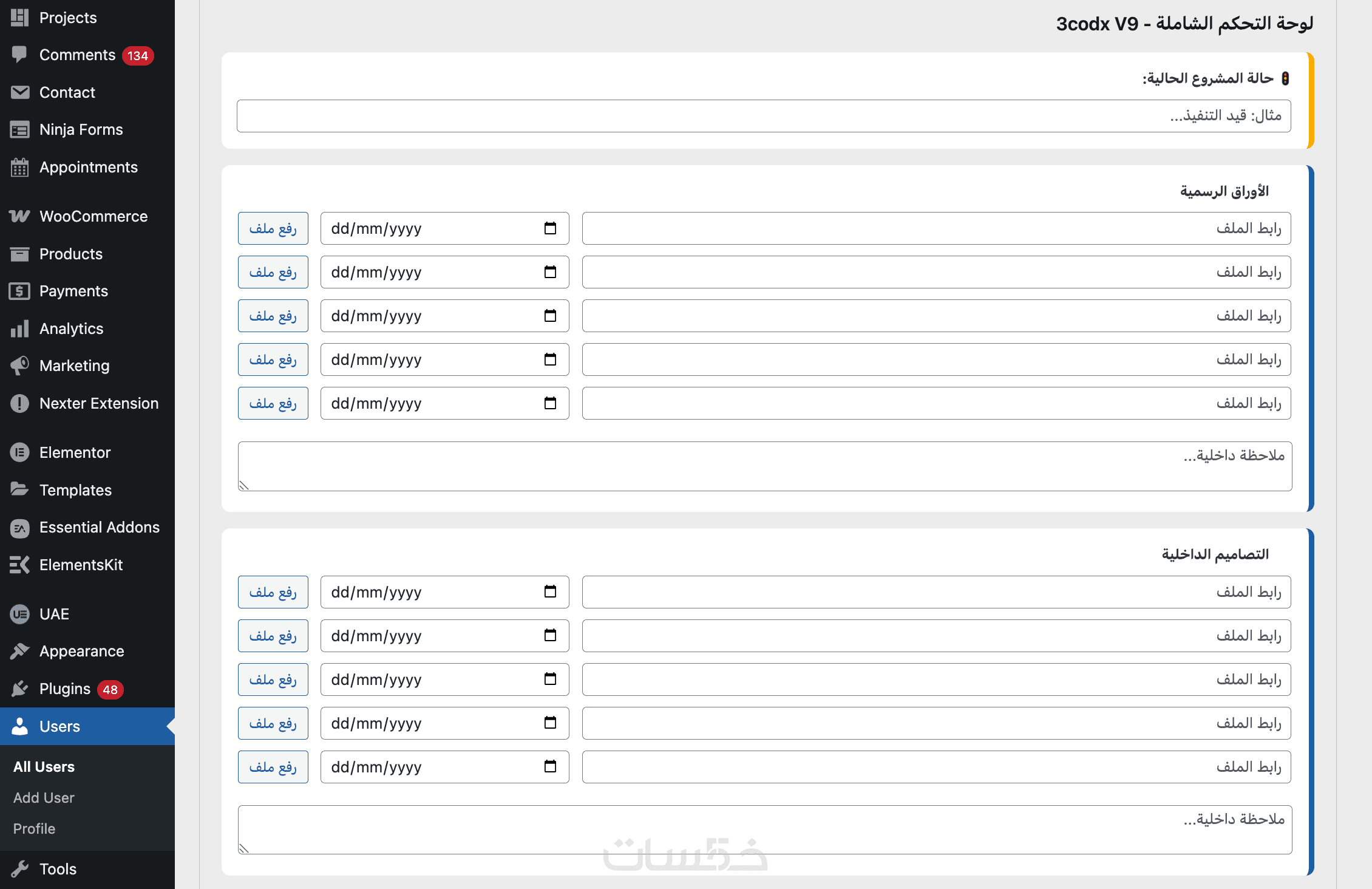This screenshot has height=889, width=1372.
Task: Click the internal note textarea under official papers
Action: [764, 466]
